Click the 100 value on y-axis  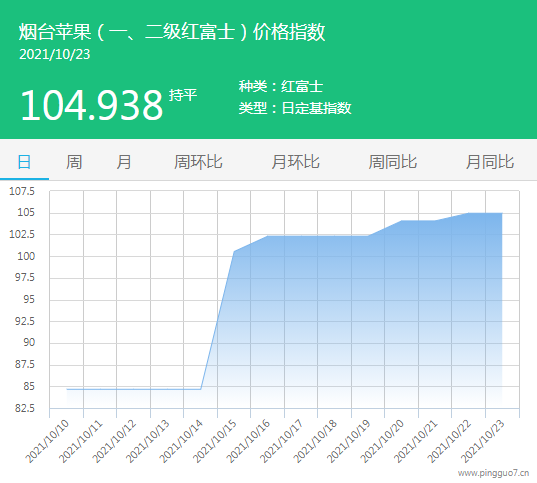(x=26, y=256)
